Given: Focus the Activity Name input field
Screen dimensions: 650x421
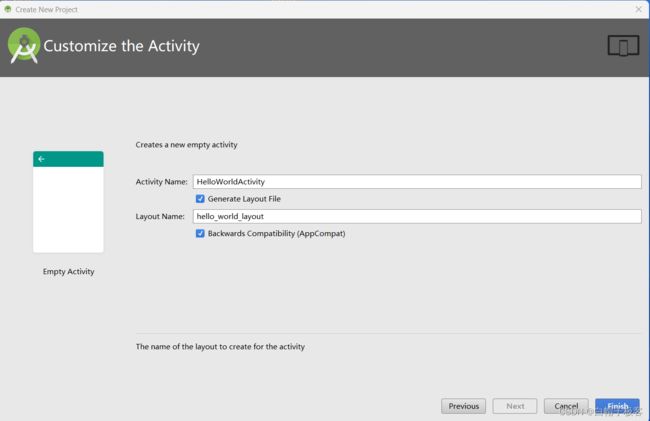Looking at the screenshot, I should point(417,181).
